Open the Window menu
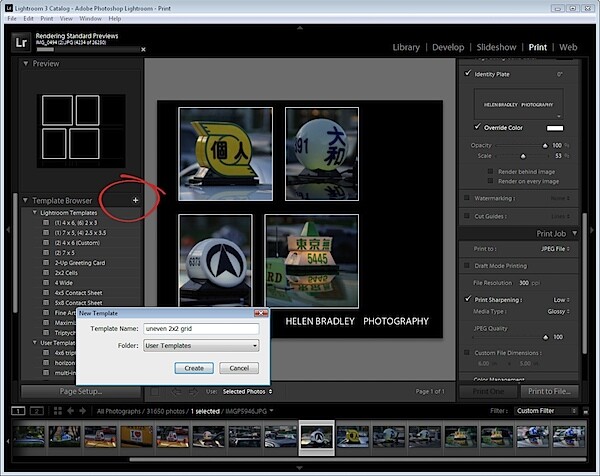The image size is (600, 476). point(90,18)
